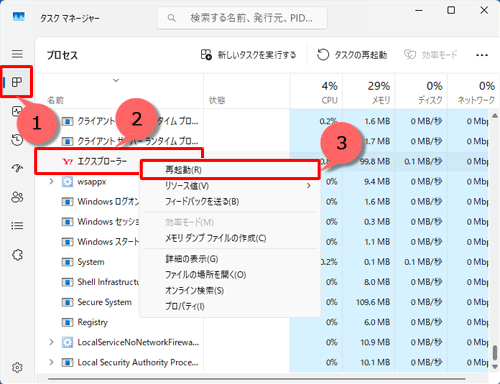
Task: Click the 10.9 MB memory cell
Action: 369,342
